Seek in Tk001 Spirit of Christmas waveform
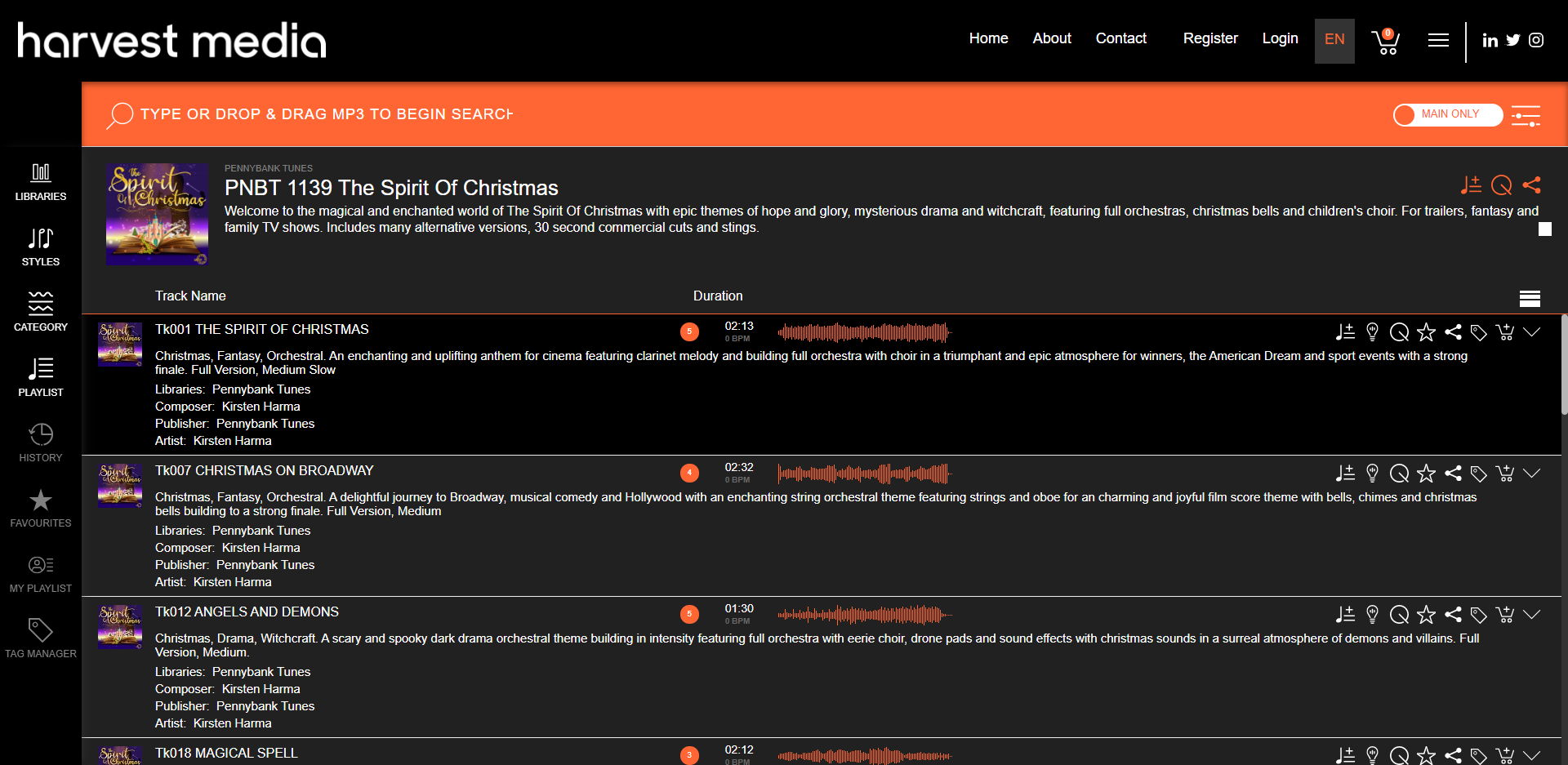The image size is (1568, 765). 864,332
